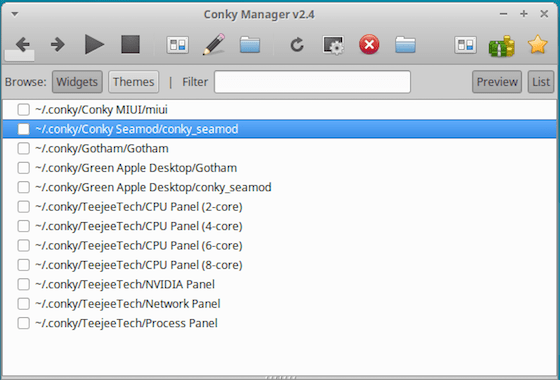Select row TeejeeTech/Process Panel
The image size is (560, 380).
pyautogui.click(x=280, y=323)
